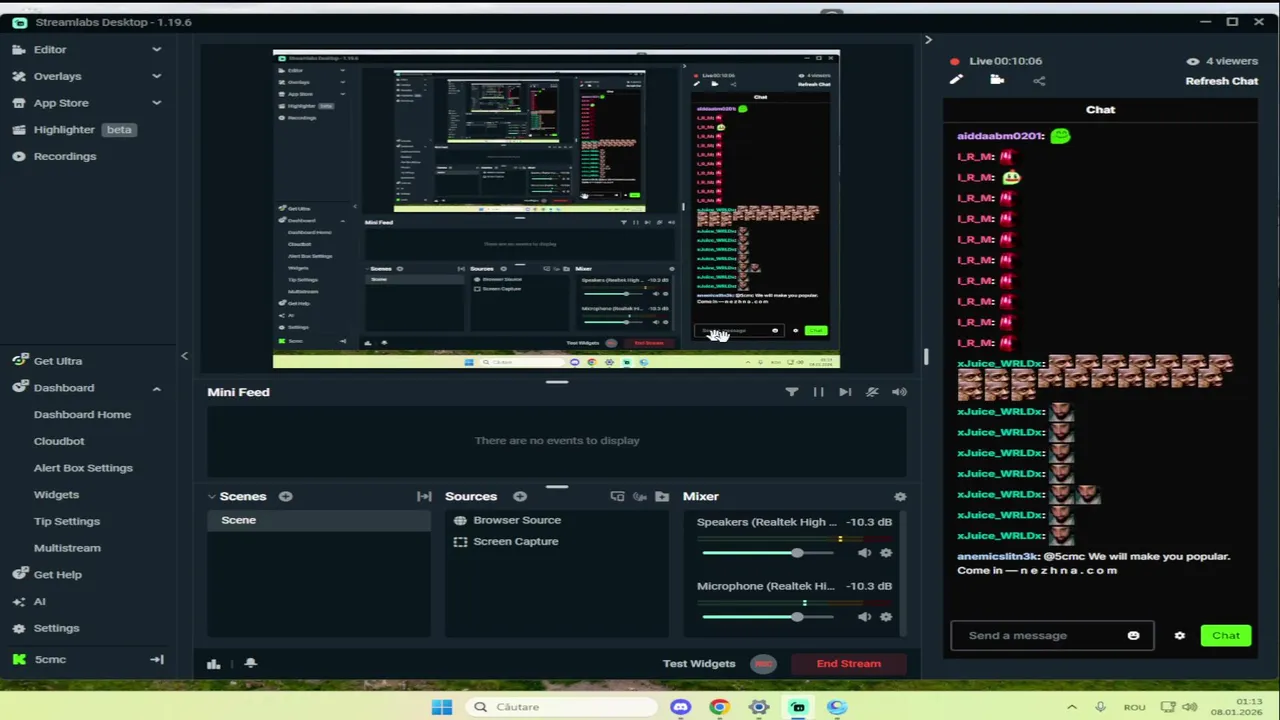Viewport: 1280px width, 720px height.
Task: Open the App Store sidebar item
Action: click(61, 103)
